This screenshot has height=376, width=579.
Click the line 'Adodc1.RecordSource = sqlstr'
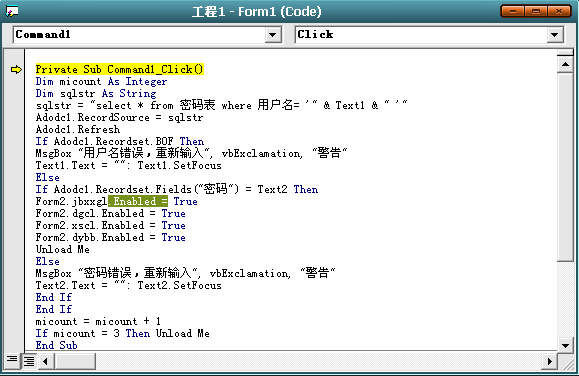tap(119, 117)
